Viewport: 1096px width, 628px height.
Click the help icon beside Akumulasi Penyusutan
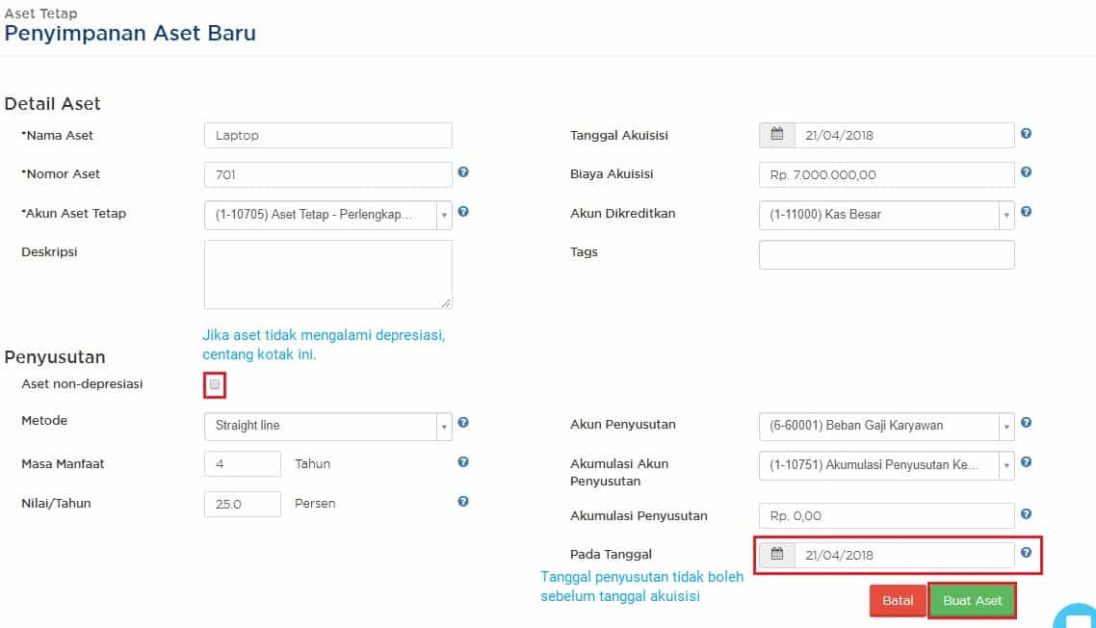1026,515
